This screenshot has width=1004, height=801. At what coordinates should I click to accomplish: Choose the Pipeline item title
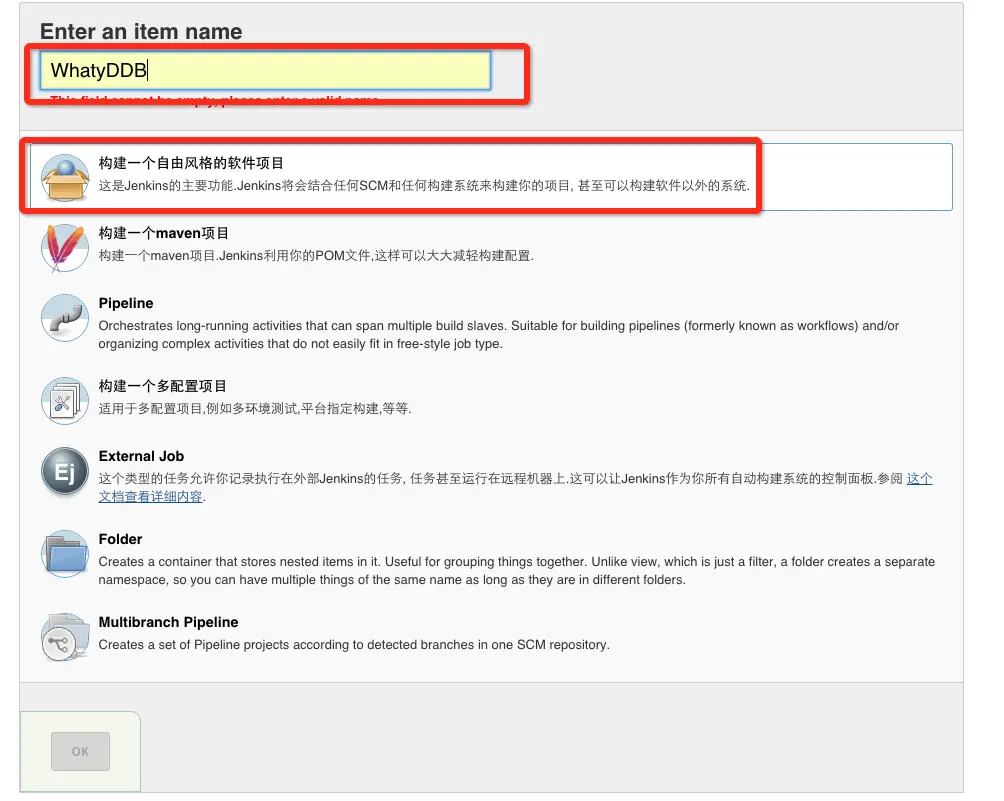click(126, 303)
